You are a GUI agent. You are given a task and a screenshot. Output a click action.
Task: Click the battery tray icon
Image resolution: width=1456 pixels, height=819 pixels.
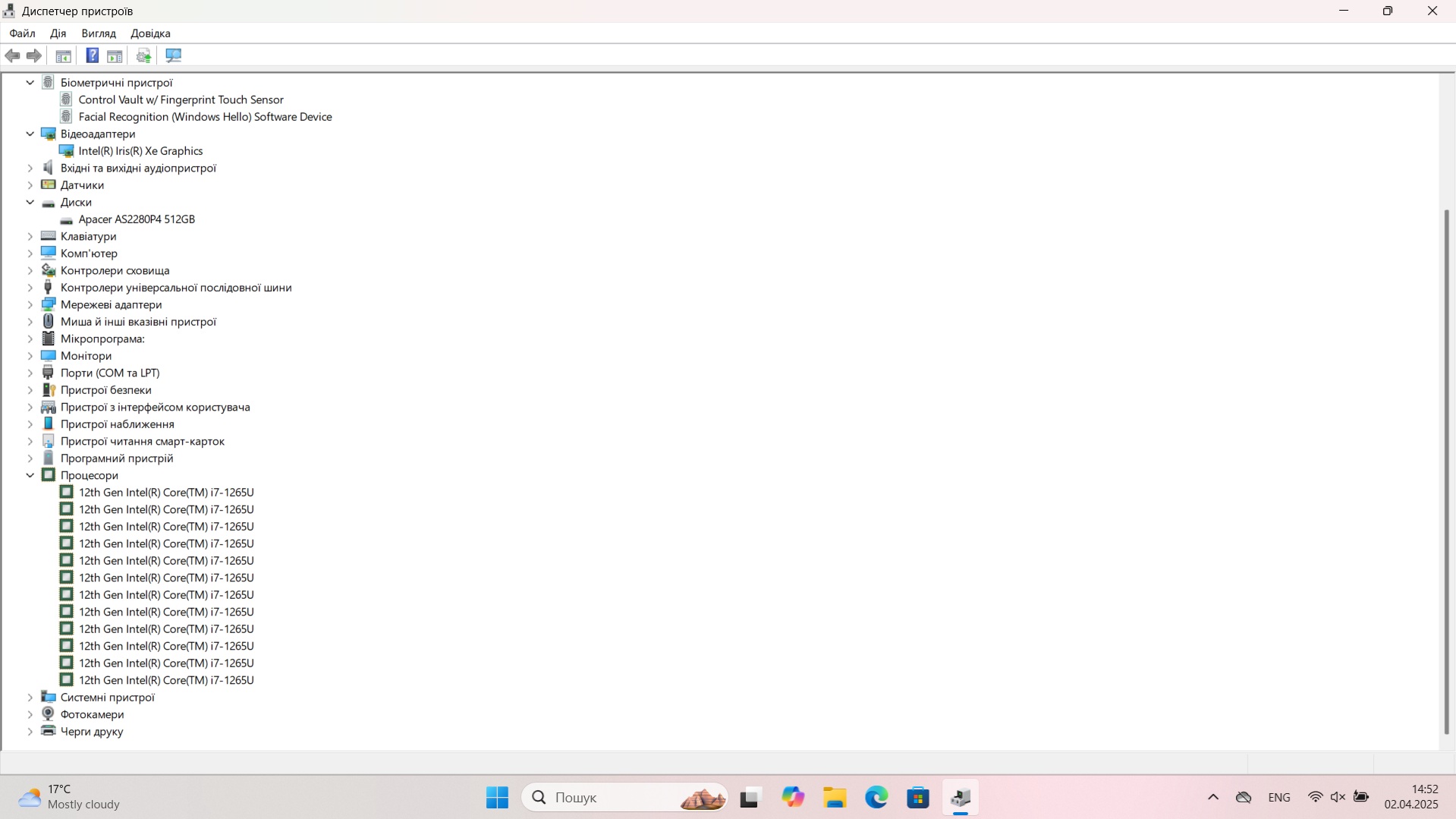(1361, 797)
